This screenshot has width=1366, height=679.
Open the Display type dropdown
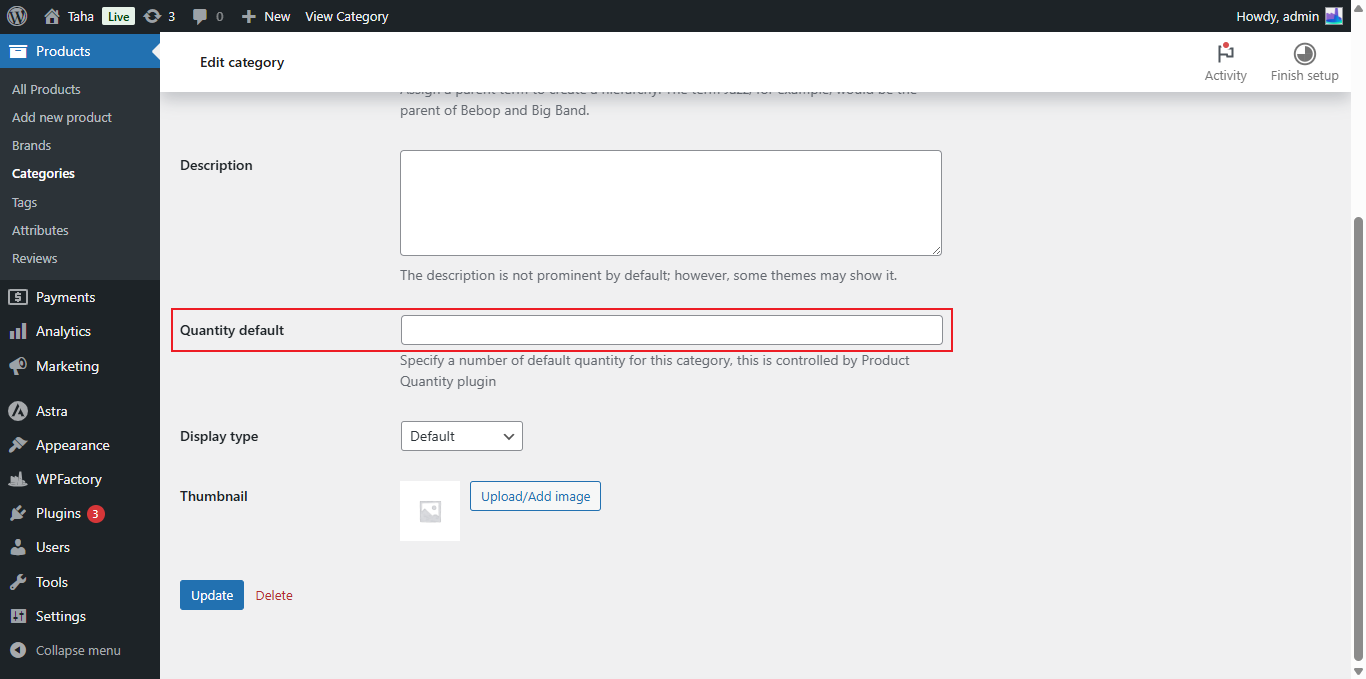[461, 436]
